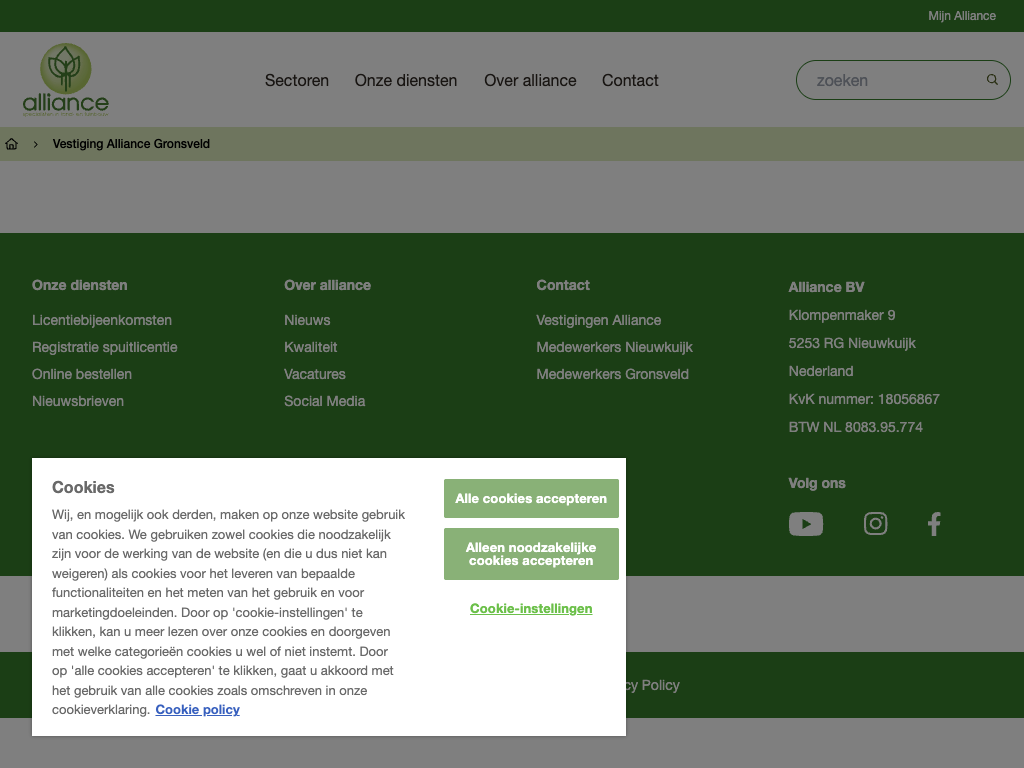This screenshot has width=1024, height=768.
Task: Open Cookie-instellingen link
Action: [x=531, y=609]
